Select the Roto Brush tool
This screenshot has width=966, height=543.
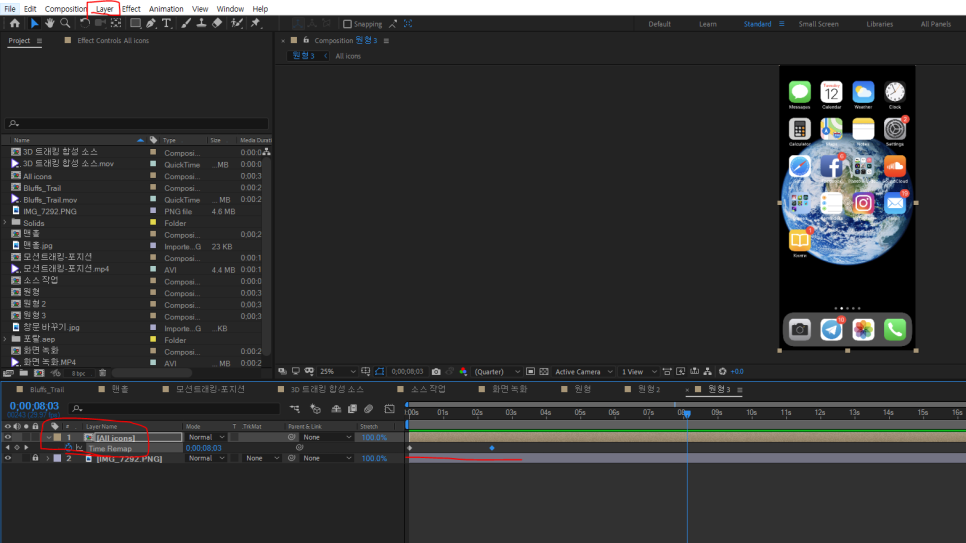point(237,23)
